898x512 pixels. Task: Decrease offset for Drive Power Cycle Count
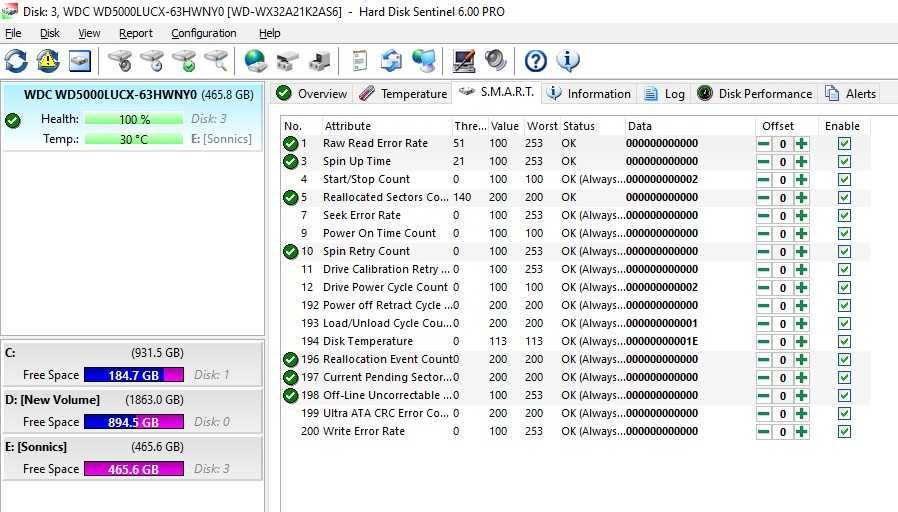pos(763,287)
